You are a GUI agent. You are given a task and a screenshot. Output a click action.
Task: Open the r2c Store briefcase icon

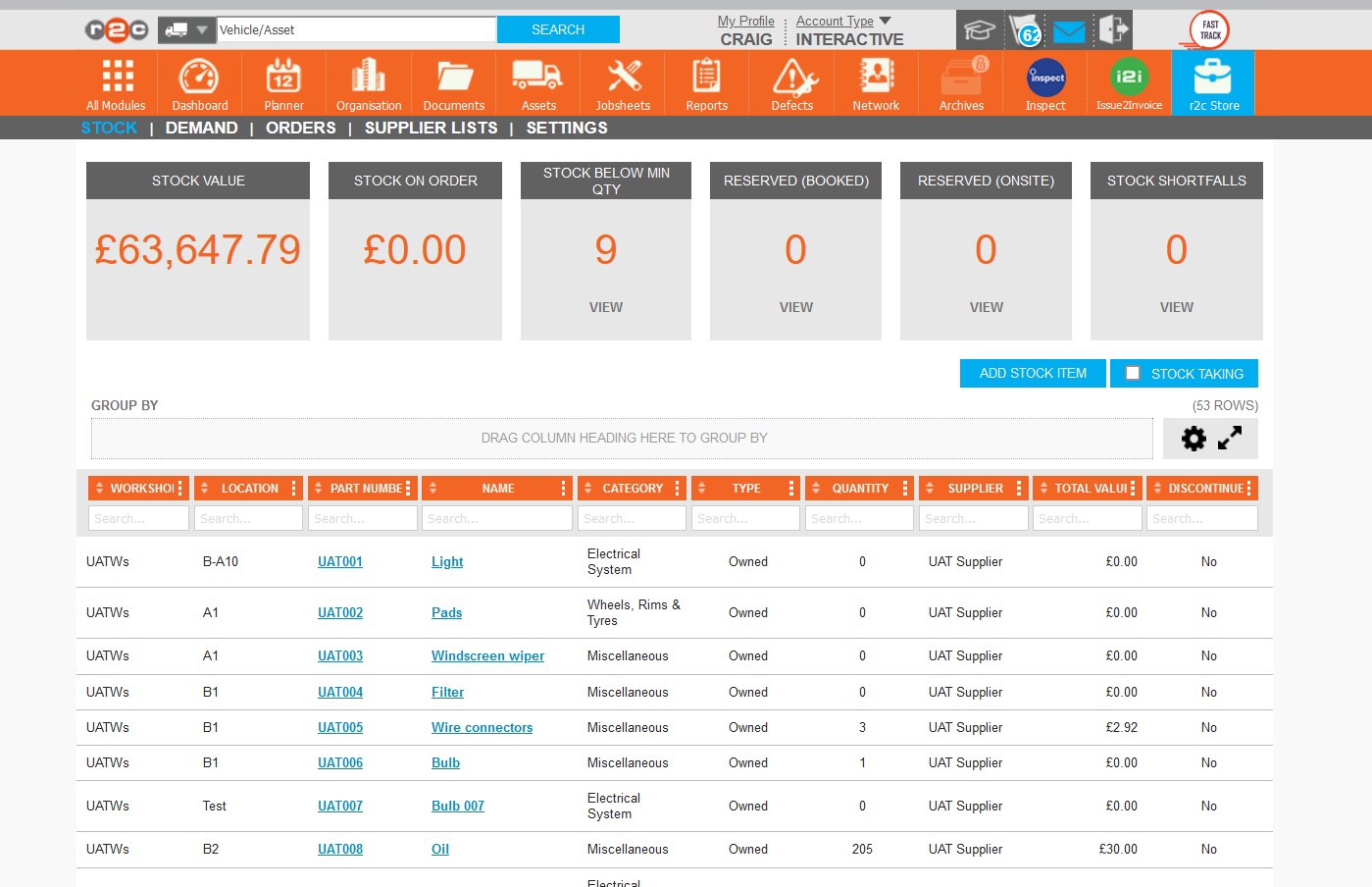pos(1213,78)
